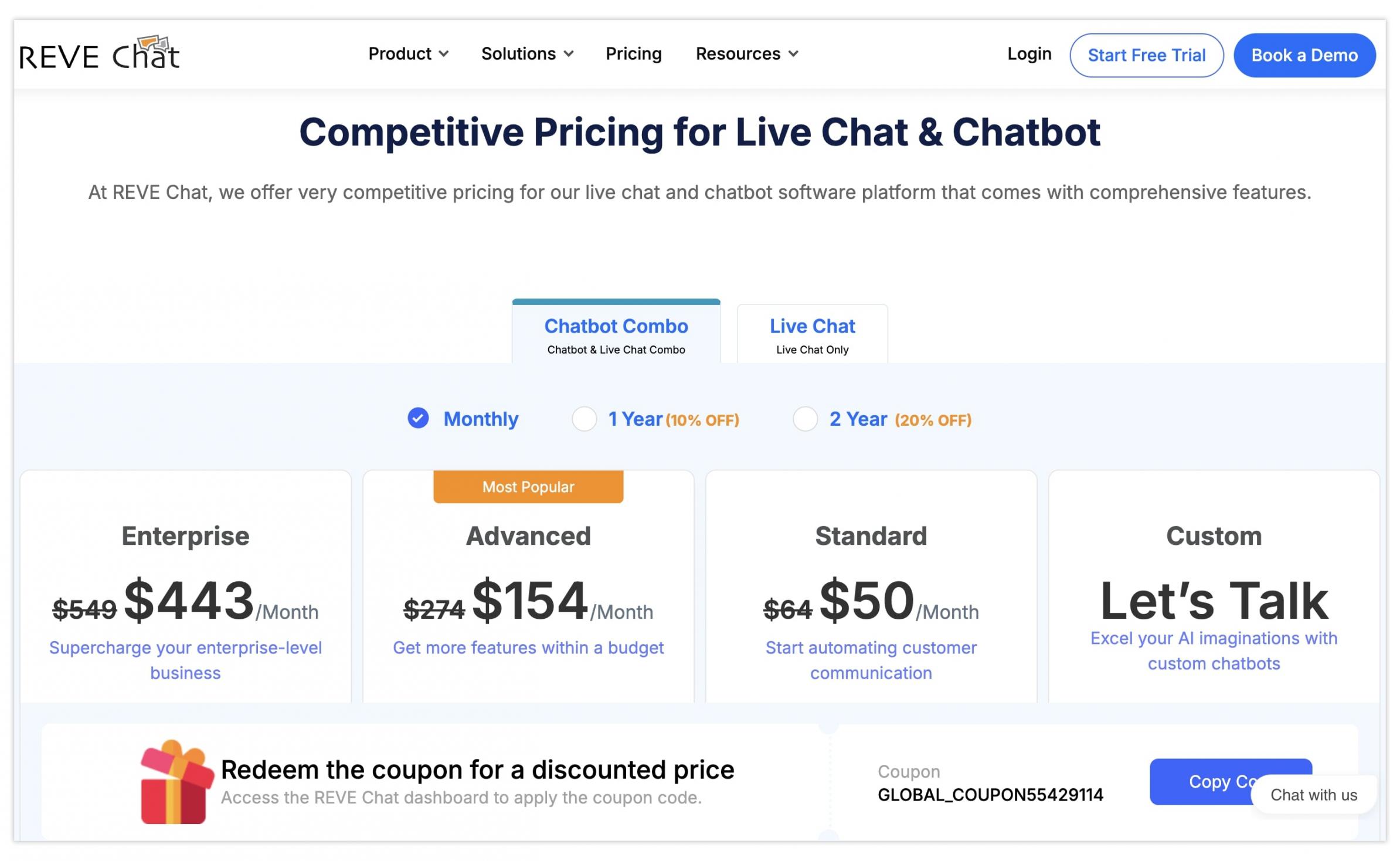Viewport: 1400px width, 861px height.
Task: Select the Monthly billing option
Action: 418,419
